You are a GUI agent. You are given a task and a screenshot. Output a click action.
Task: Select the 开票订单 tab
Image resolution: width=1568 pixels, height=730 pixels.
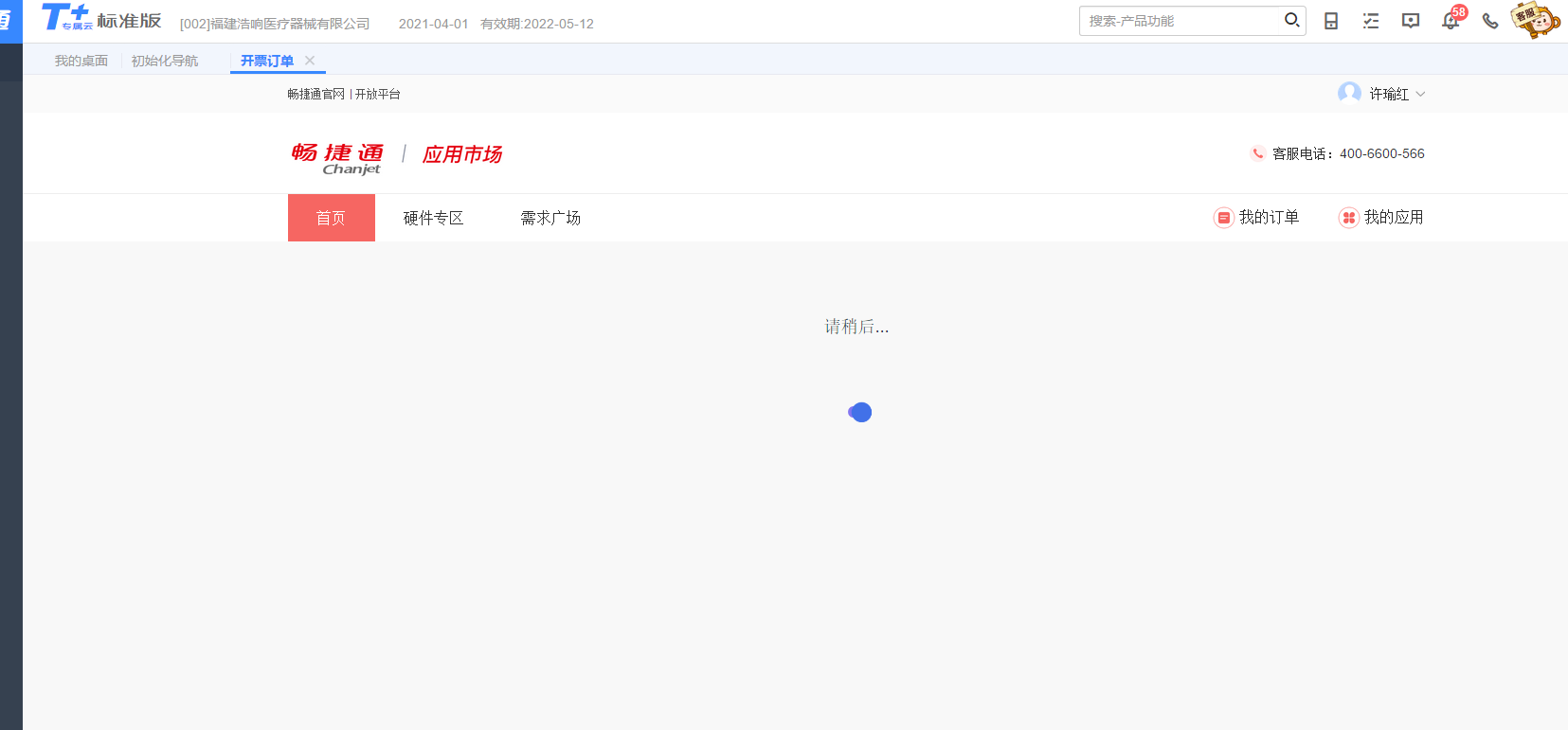[267, 61]
